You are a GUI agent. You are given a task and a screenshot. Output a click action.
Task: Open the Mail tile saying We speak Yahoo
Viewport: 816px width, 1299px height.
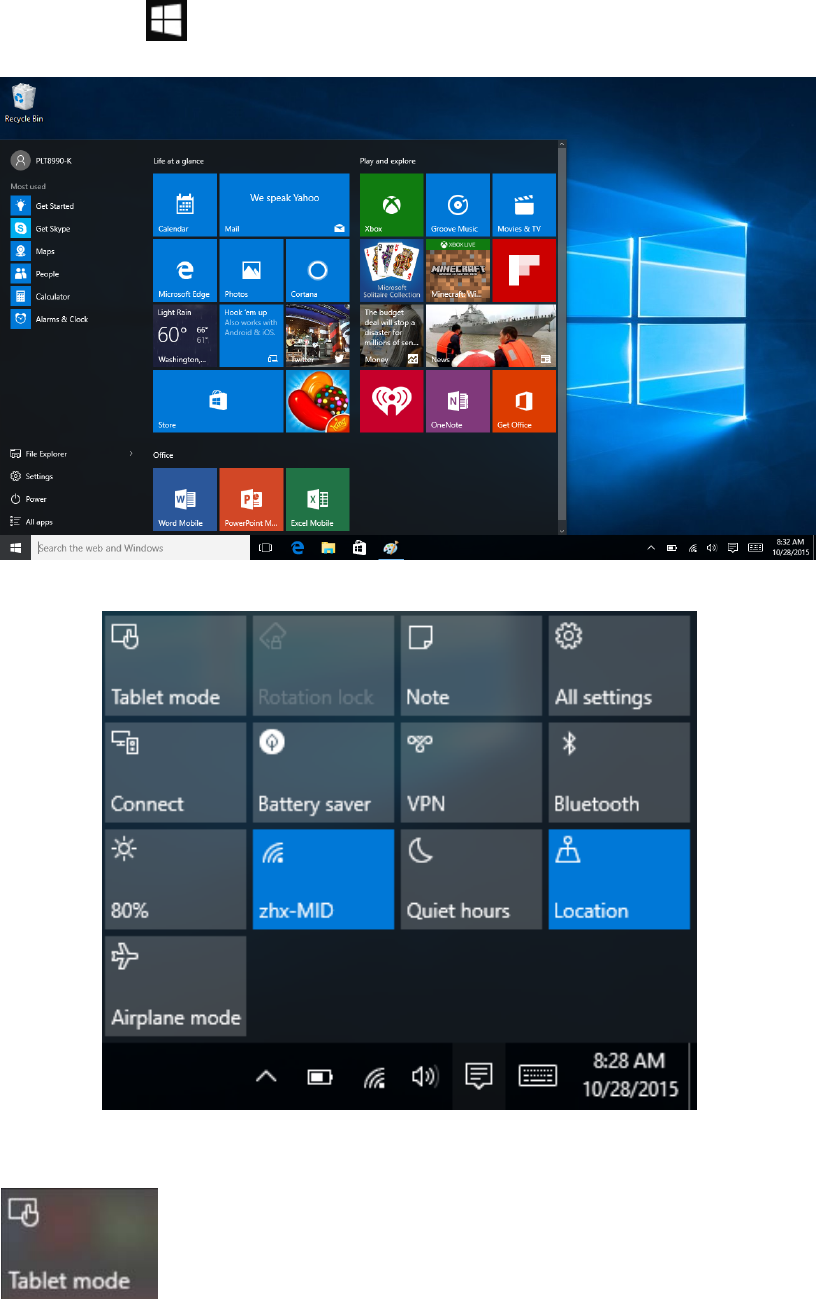pos(284,205)
